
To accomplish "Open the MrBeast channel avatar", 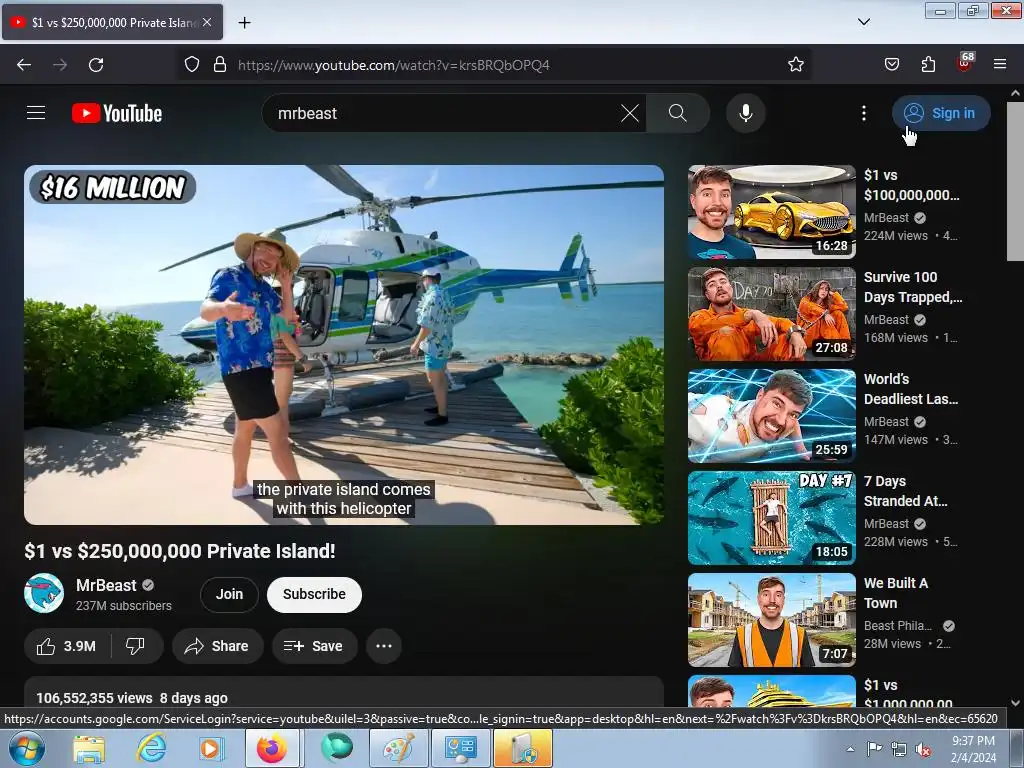I will coord(44,593).
